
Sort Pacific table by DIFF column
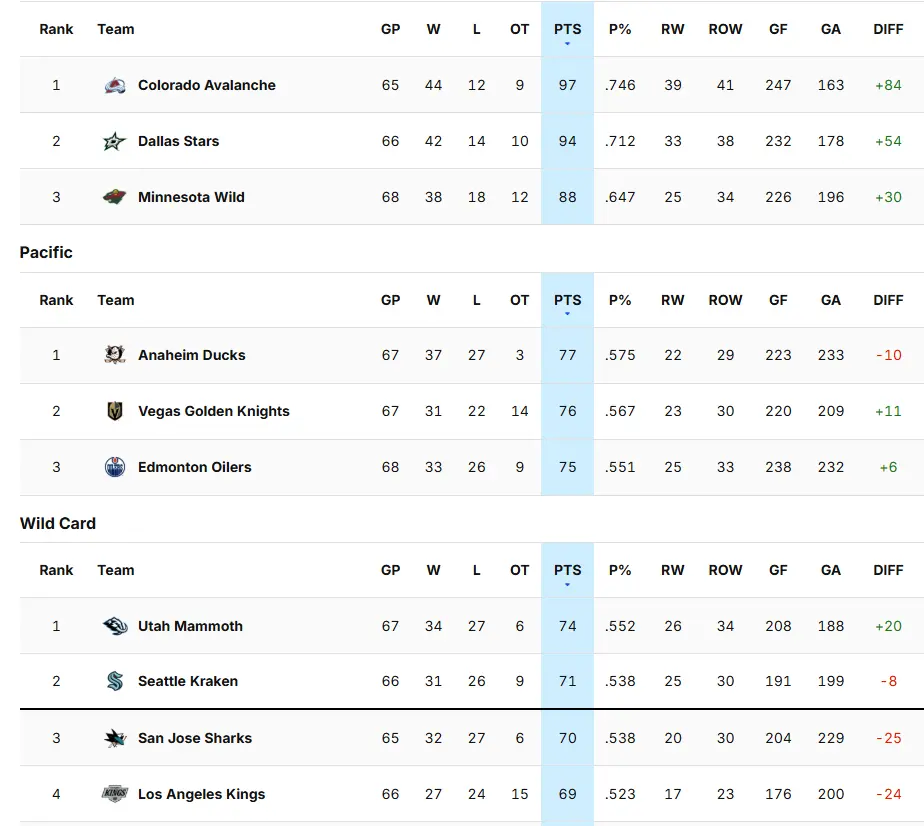(x=887, y=300)
